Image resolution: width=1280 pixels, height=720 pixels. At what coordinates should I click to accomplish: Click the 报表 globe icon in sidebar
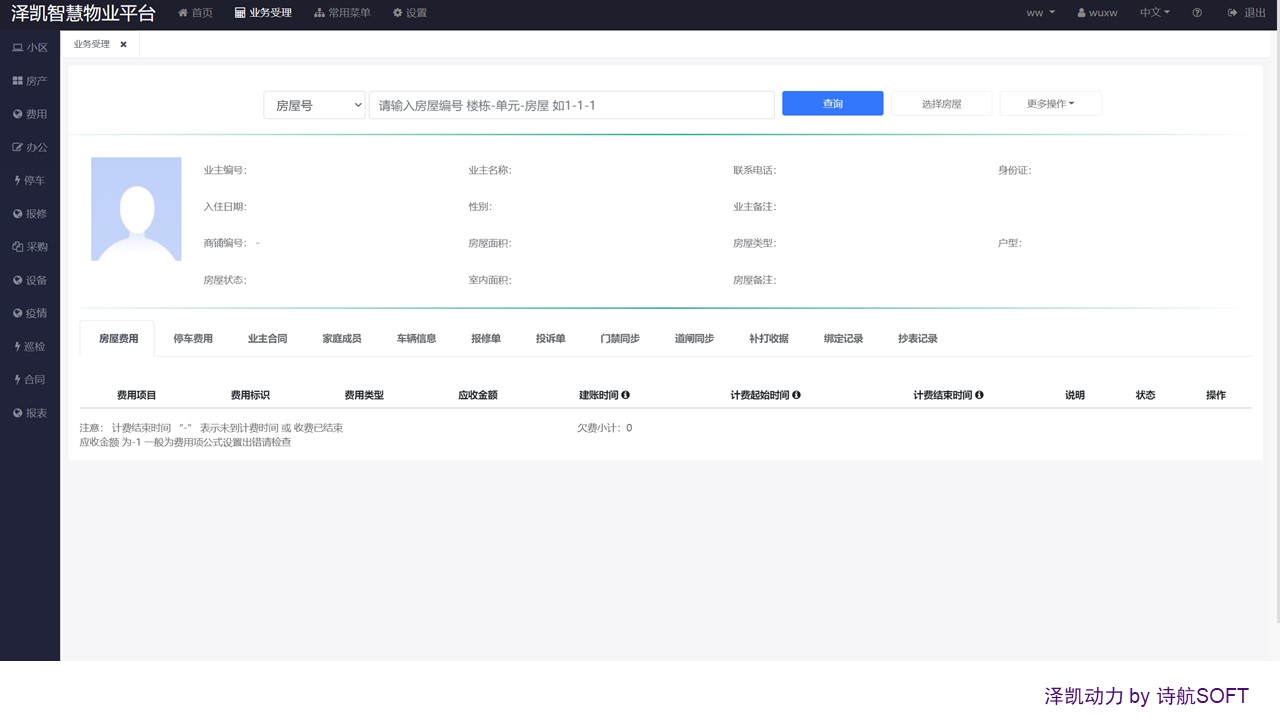18,413
